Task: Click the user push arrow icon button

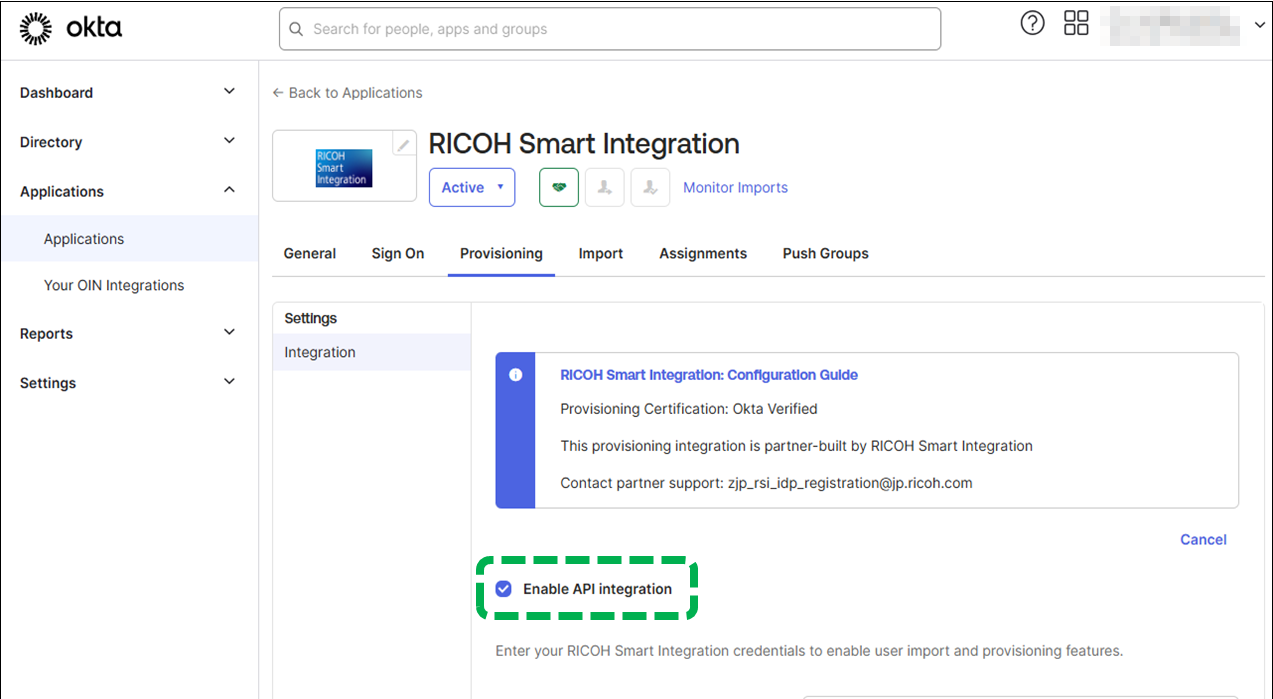Action: point(605,188)
